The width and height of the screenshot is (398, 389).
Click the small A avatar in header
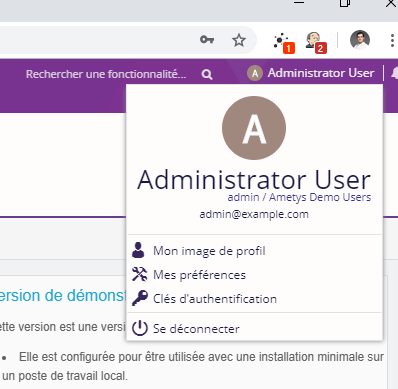point(255,73)
